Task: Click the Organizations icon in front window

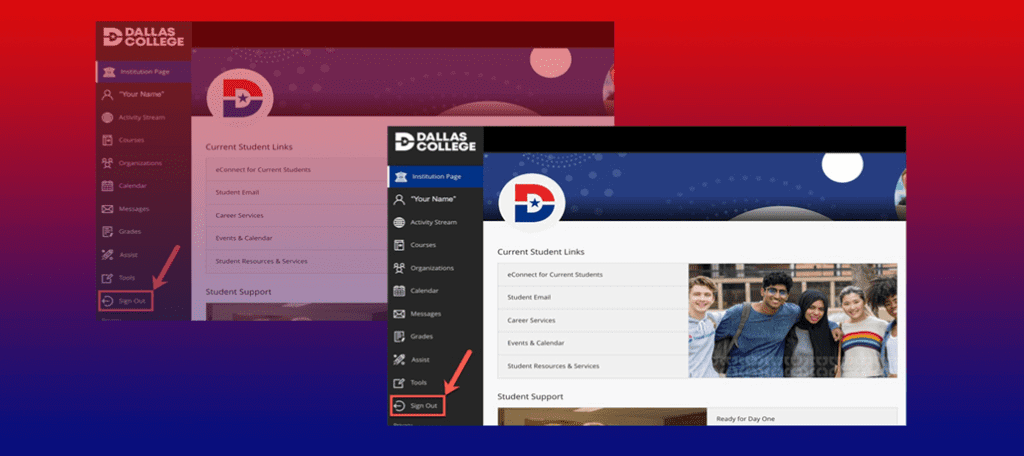Action: coord(400,268)
